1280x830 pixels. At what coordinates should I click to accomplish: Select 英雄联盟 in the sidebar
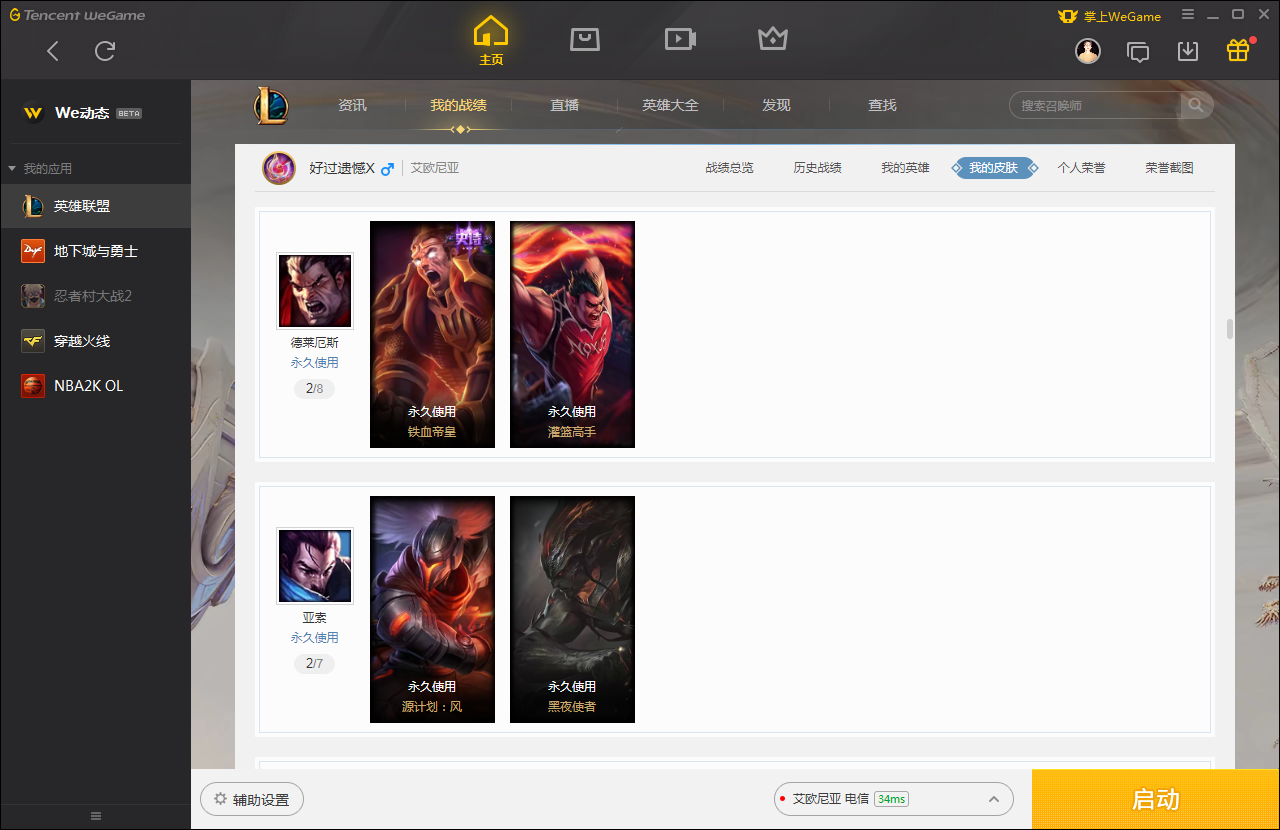click(x=95, y=206)
